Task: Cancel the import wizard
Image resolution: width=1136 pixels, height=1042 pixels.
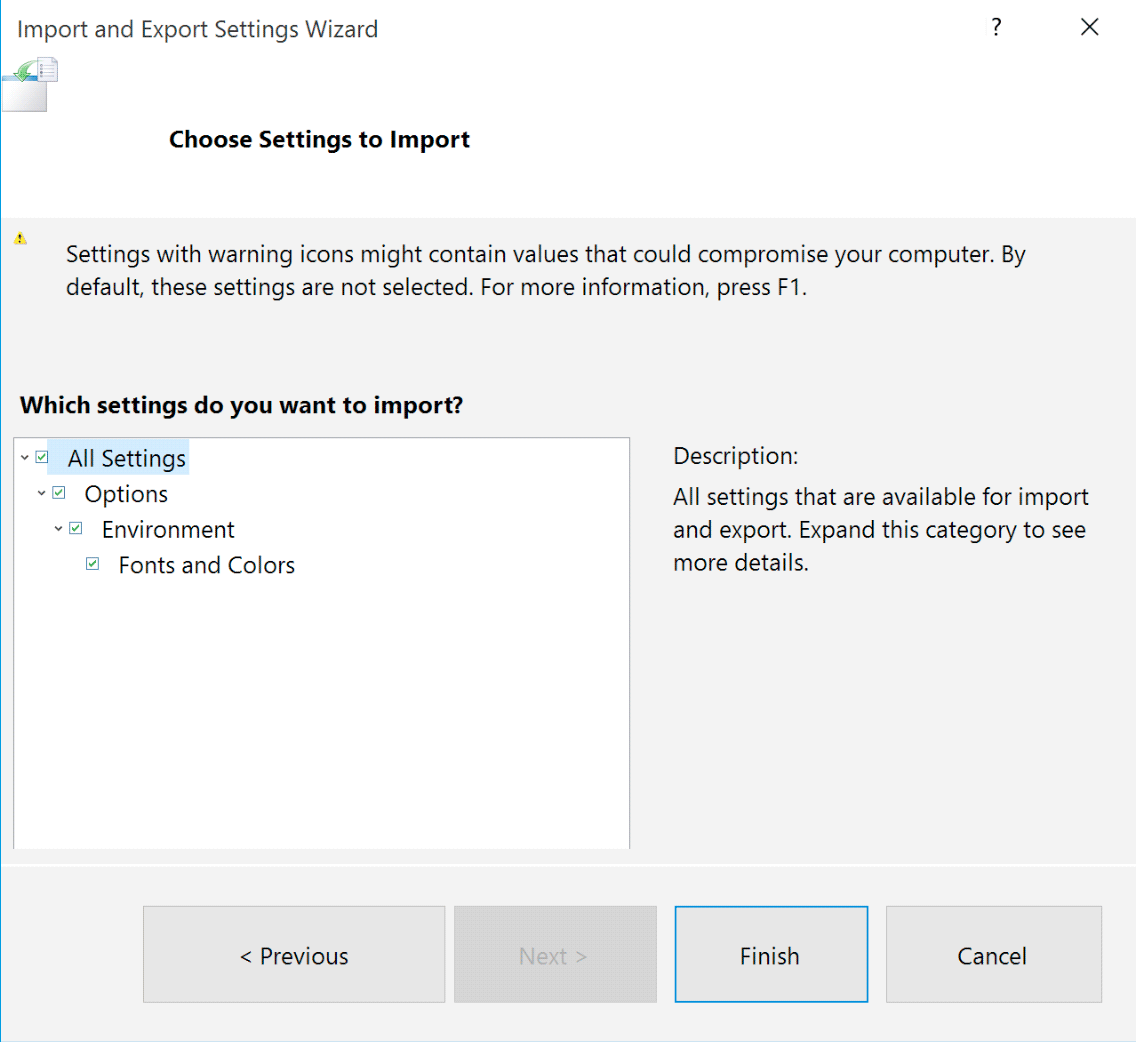Action: (992, 955)
